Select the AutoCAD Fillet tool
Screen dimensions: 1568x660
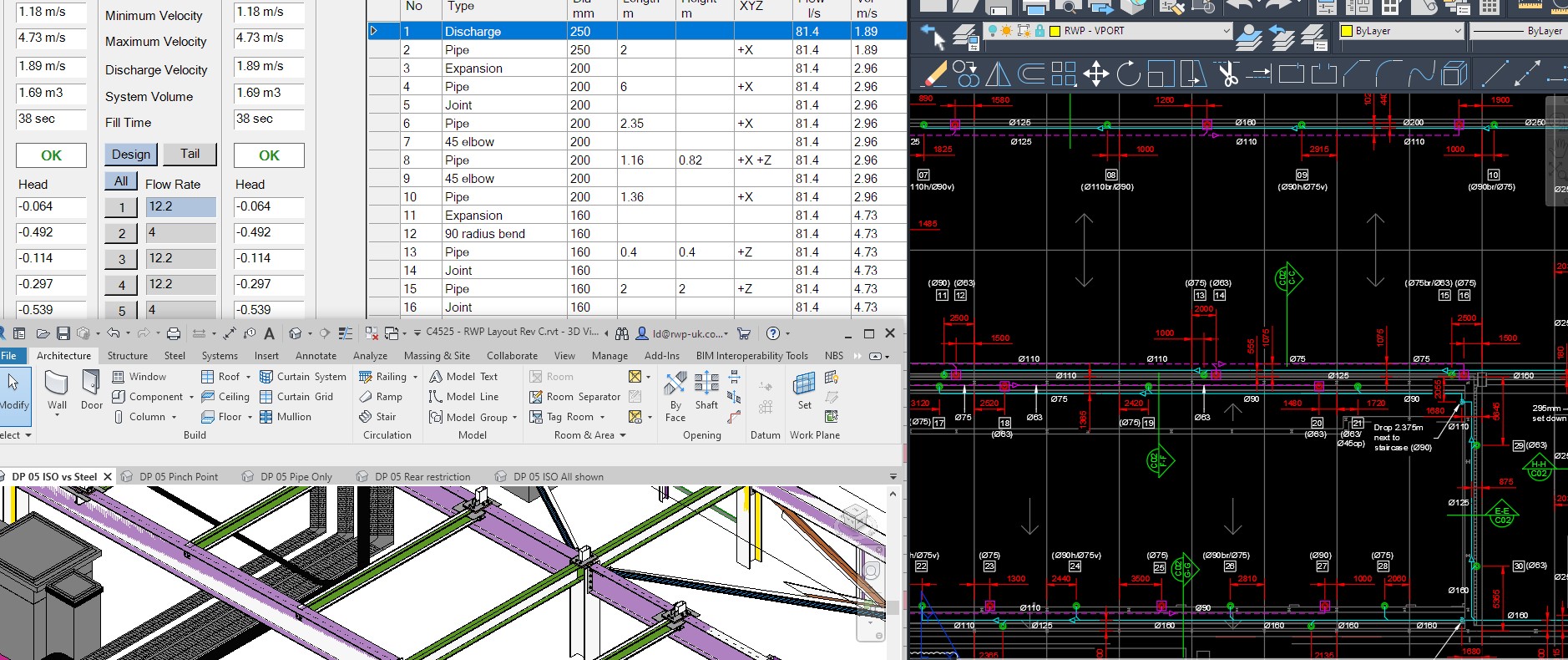coord(1389,74)
